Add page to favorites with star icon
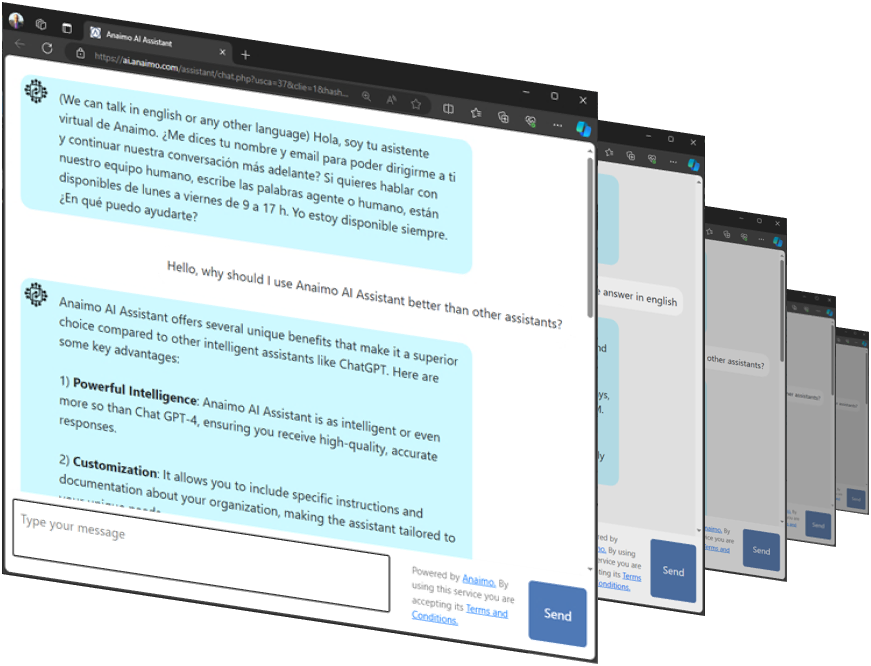The width and height of the screenshot is (871, 666). click(416, 103)
